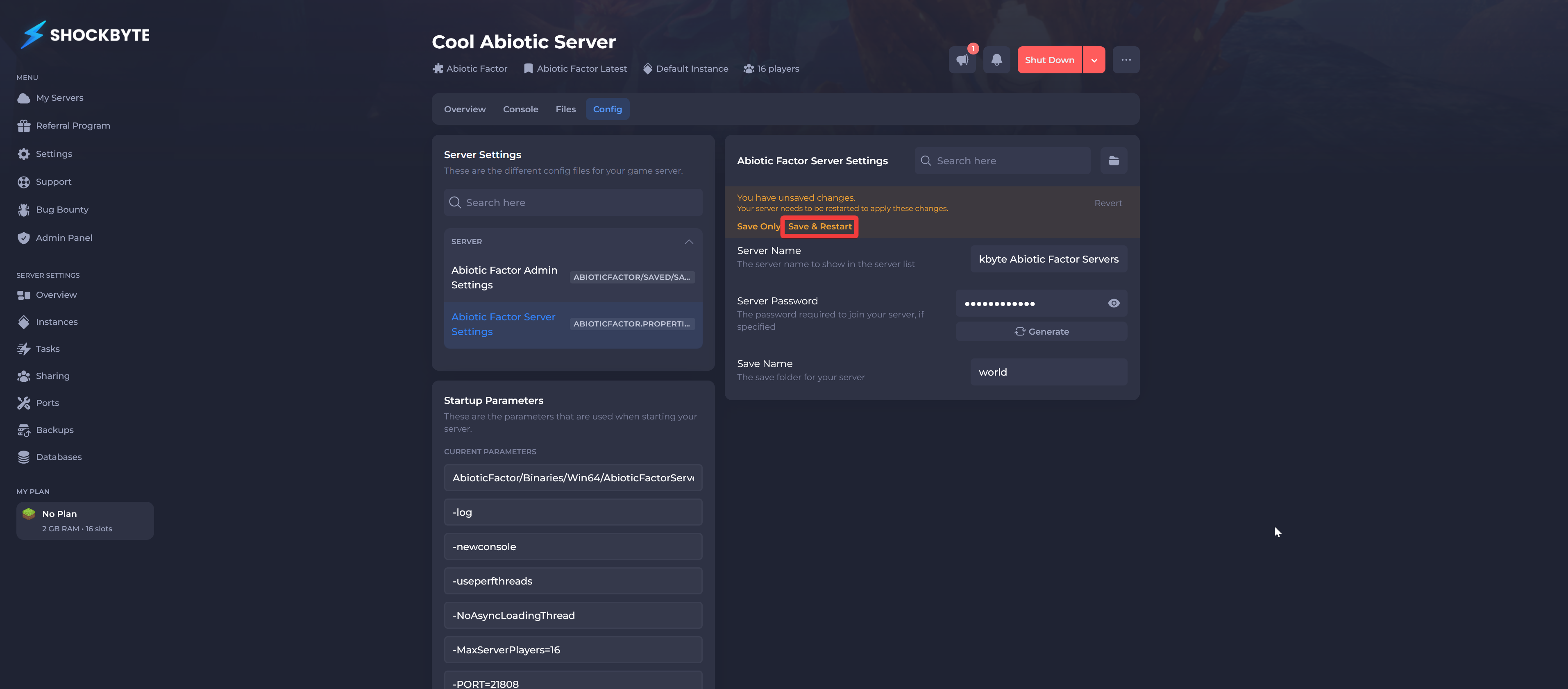Image resolution: width=1568 pixels, height=689 pixels.
Task: Open the Instances page
Action: click(57, 322)
